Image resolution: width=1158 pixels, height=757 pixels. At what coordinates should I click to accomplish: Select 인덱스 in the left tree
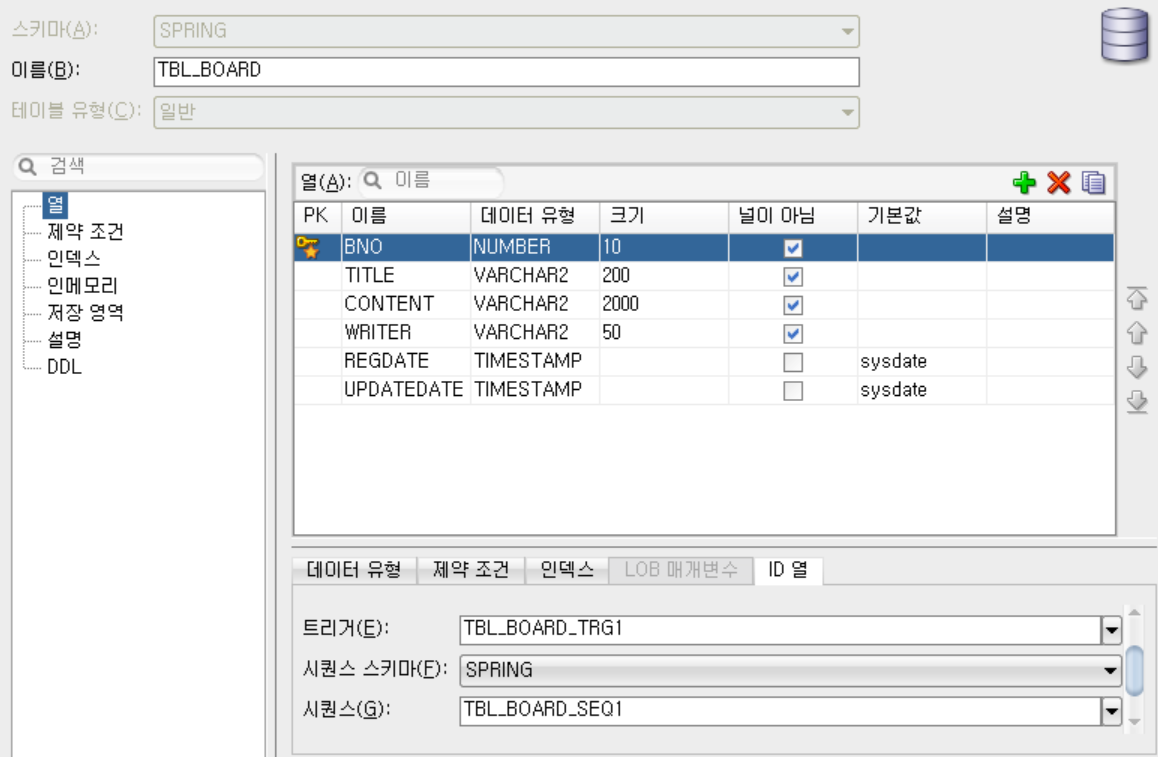pos(74,258)
